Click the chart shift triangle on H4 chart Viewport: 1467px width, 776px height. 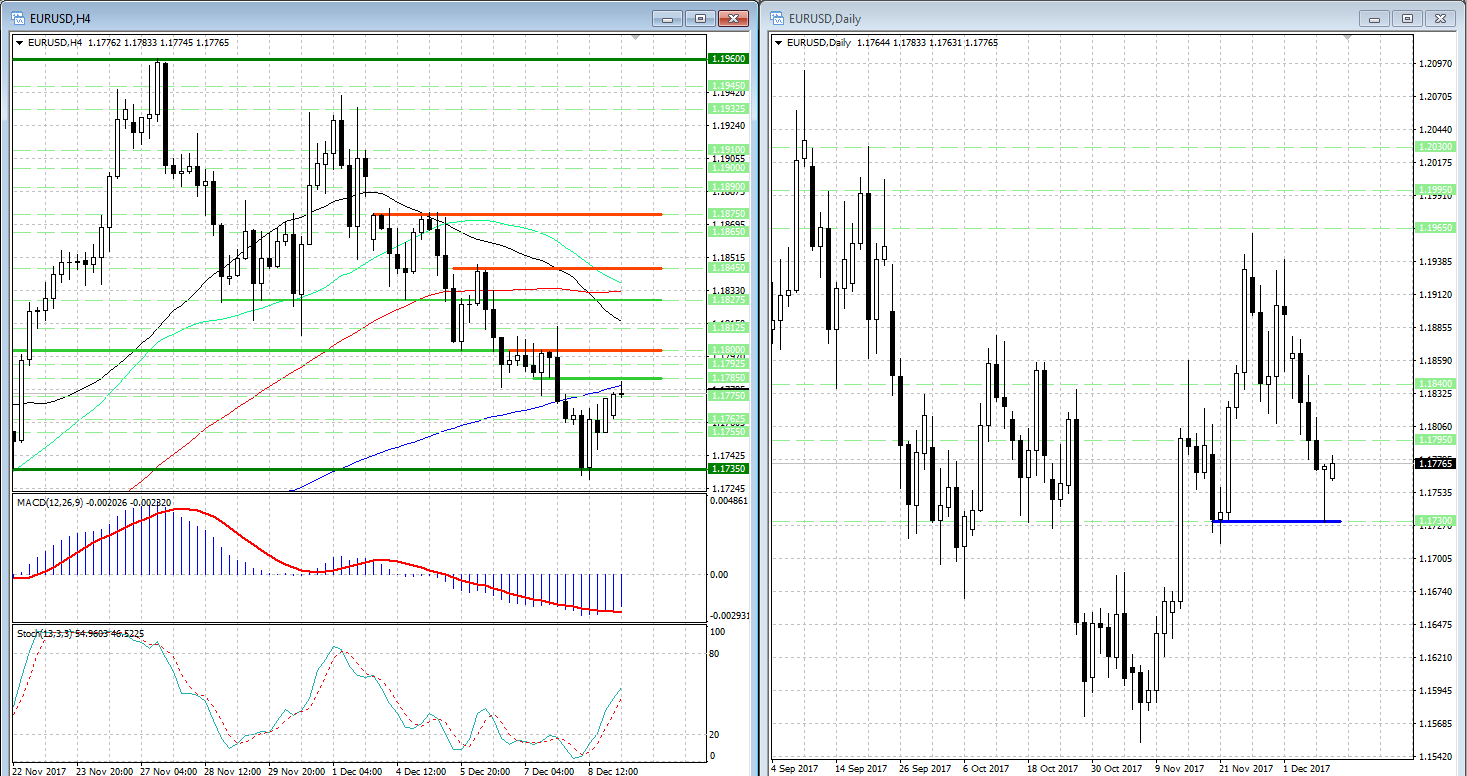click(x=634, y=38)
